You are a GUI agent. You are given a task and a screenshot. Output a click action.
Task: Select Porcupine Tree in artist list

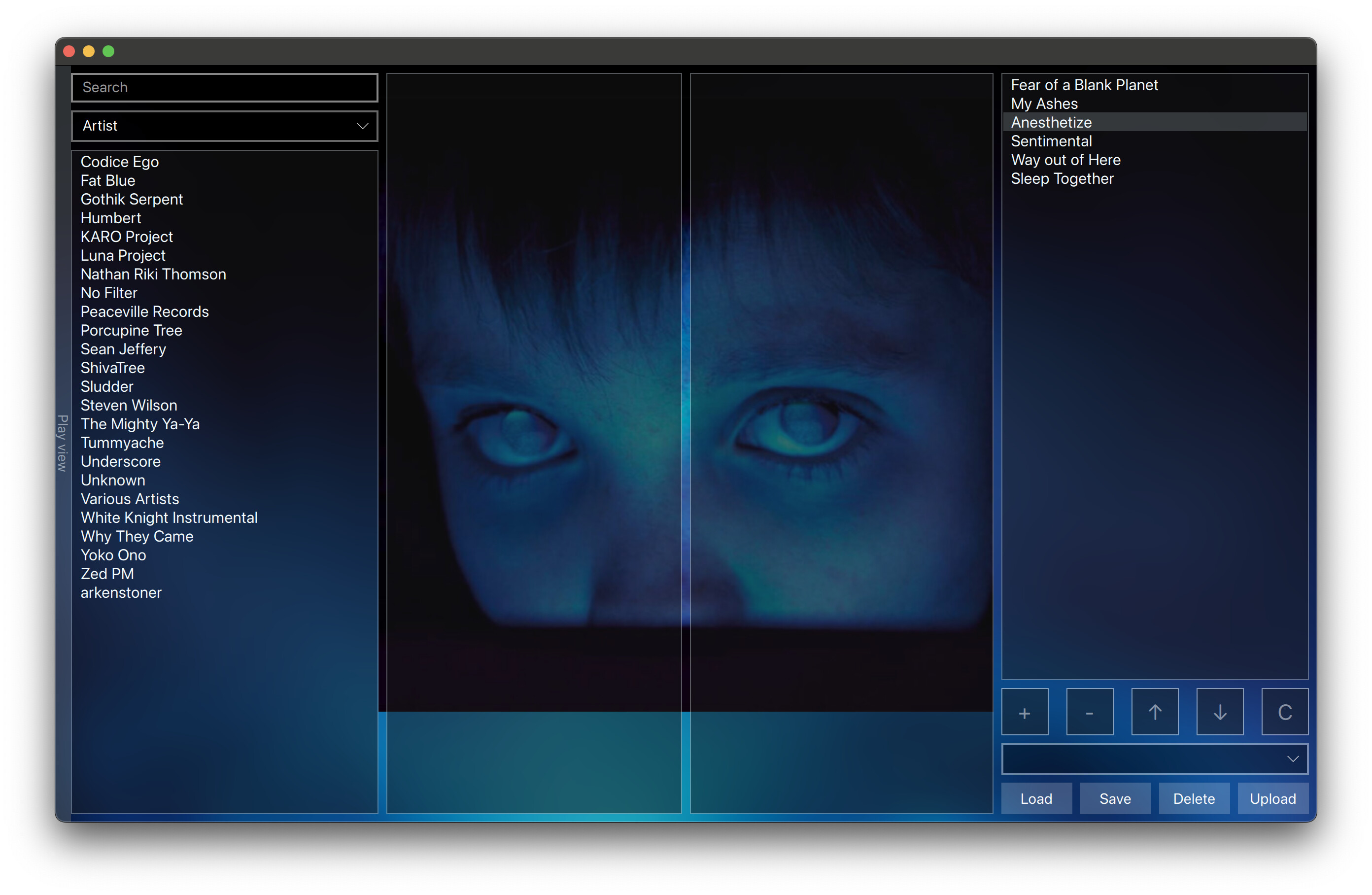point(132,330)
